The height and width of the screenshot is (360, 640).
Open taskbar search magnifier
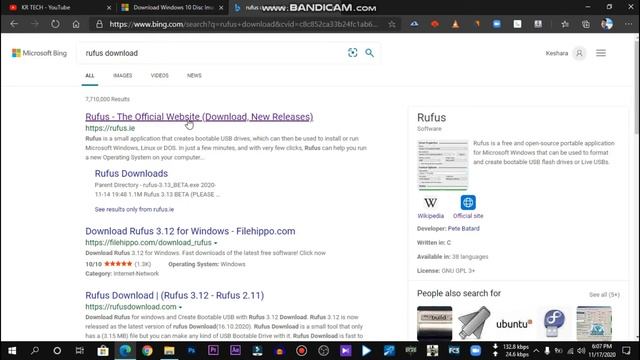click(x=35, y=351)
